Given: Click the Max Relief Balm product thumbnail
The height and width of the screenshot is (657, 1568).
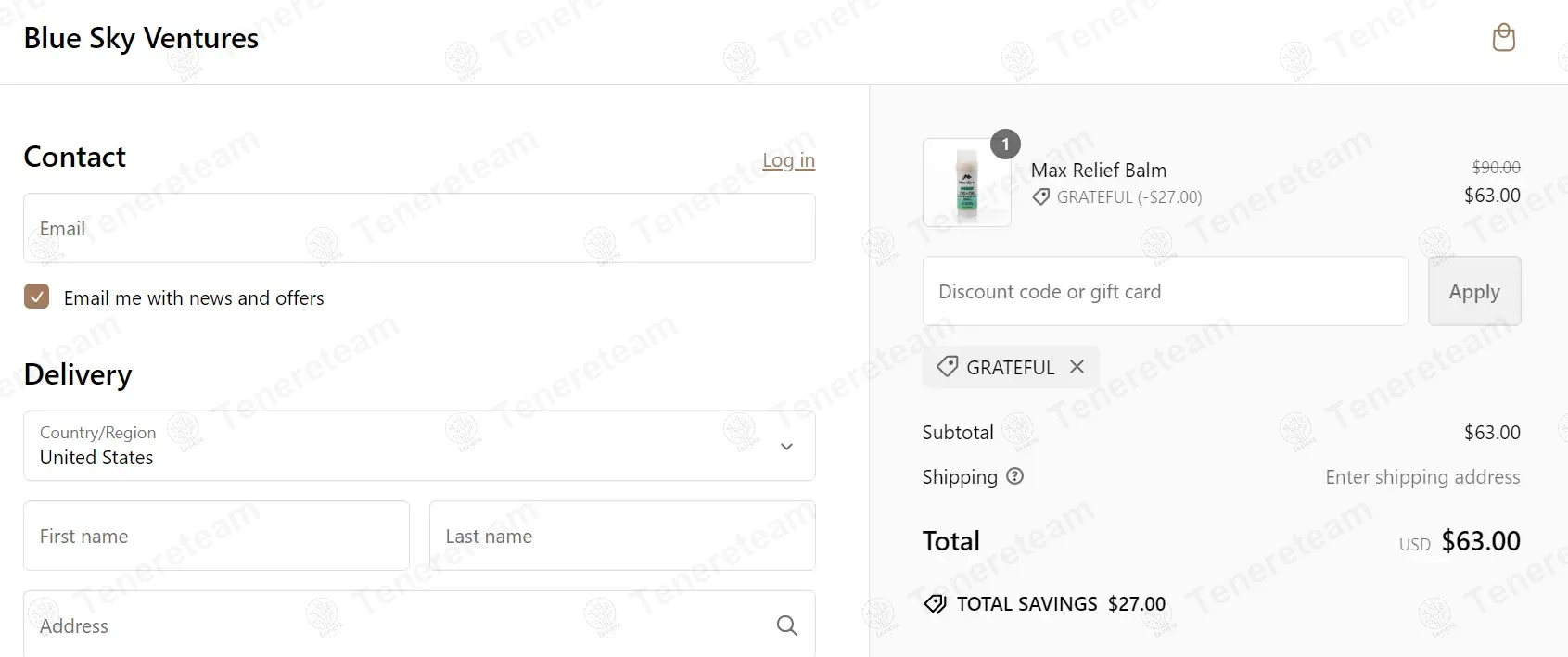Looking at the screenshot, I should (x=966, y=183).
